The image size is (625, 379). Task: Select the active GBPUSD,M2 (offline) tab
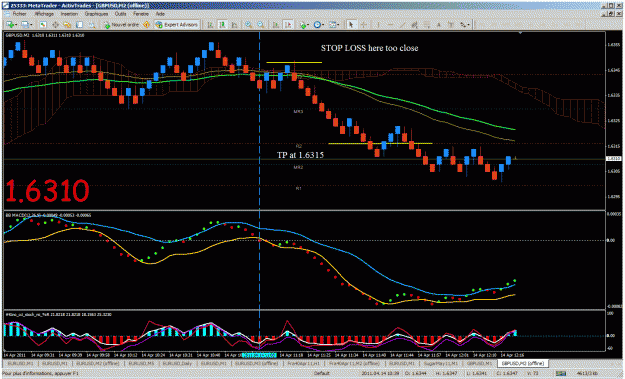[x=523, y=363]
